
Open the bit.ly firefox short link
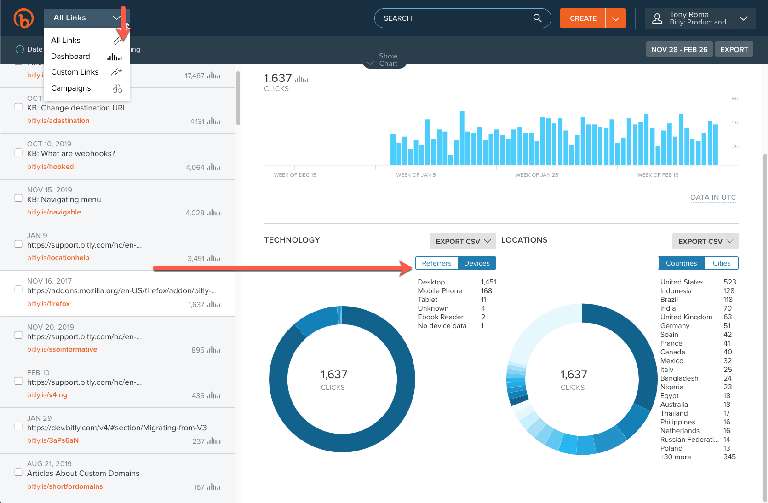click(x=49, y=304)
